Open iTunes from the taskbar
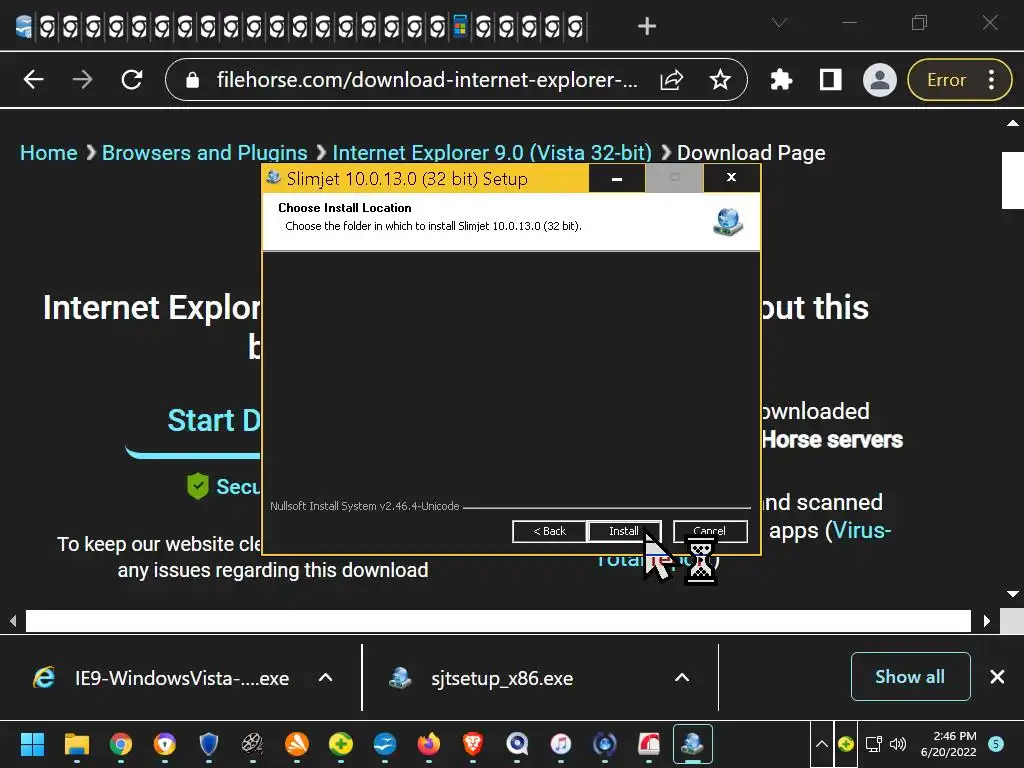 [560, 744]
